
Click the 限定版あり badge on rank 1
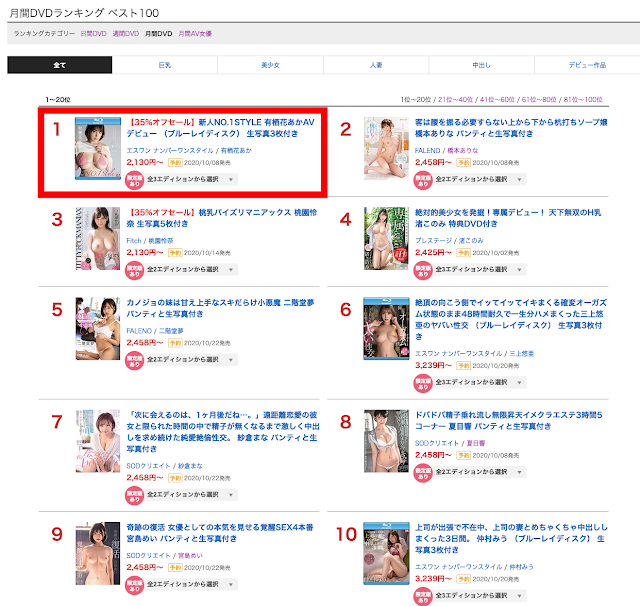[x=135, y=180]
